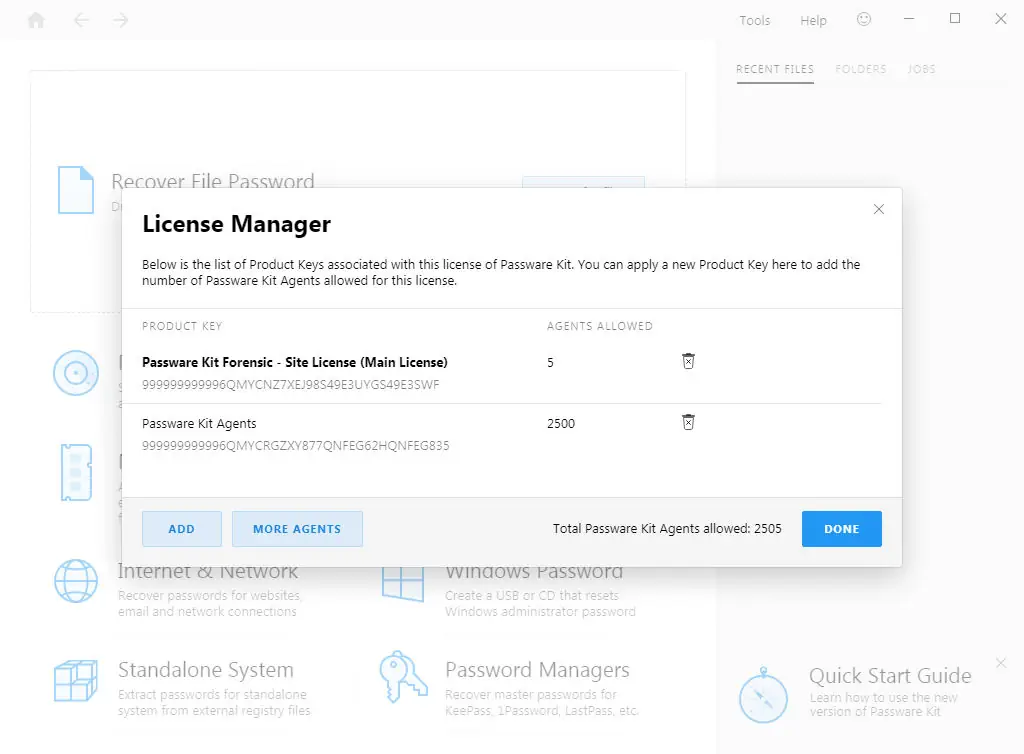The height and width of the screenshot is (754, 1024).
Task: Maximize the Passware Kit window
Action: [x=955, y=19]
